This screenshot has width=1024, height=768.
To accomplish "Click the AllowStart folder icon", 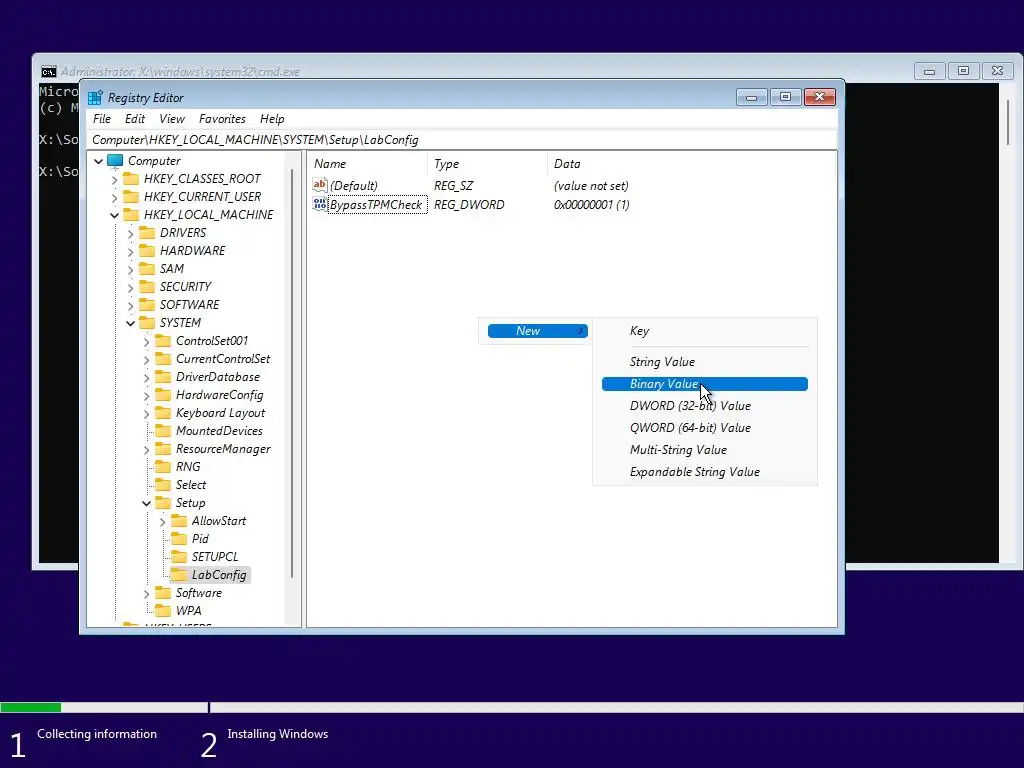I will point(179,521).
